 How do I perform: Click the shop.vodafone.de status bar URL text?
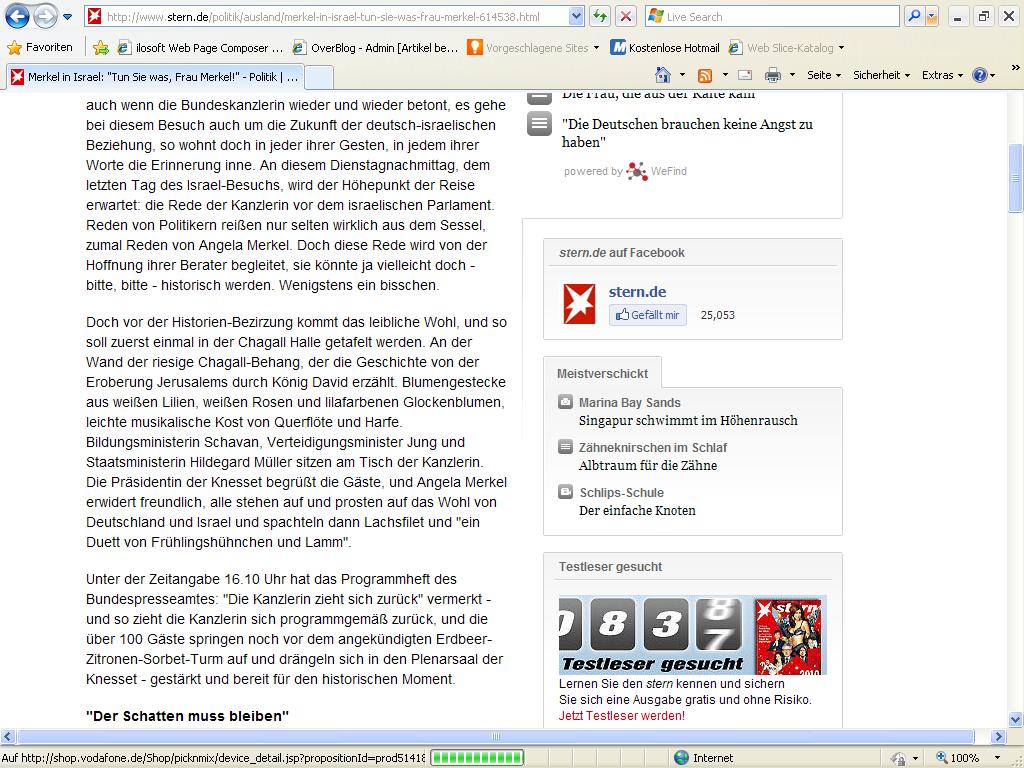click(214, 758)
